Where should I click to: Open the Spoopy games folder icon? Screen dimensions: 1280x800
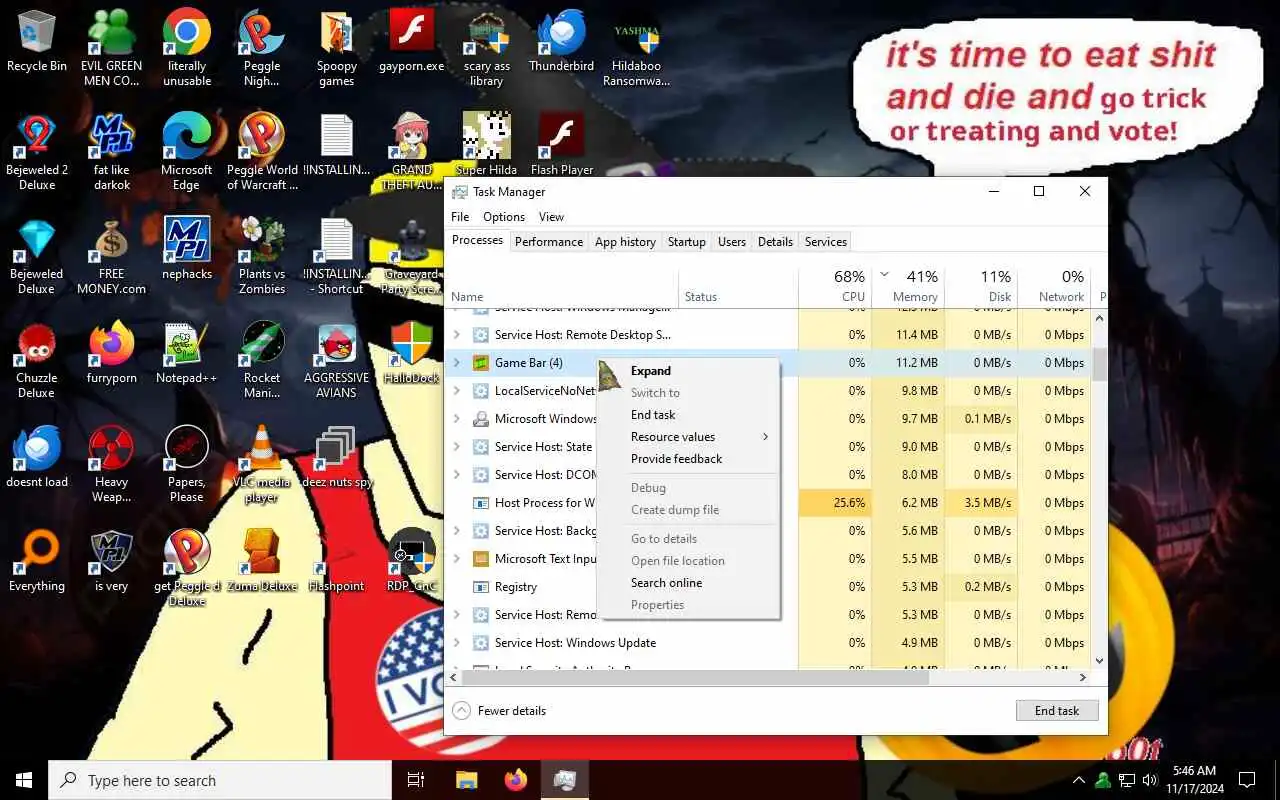(337, 48)
